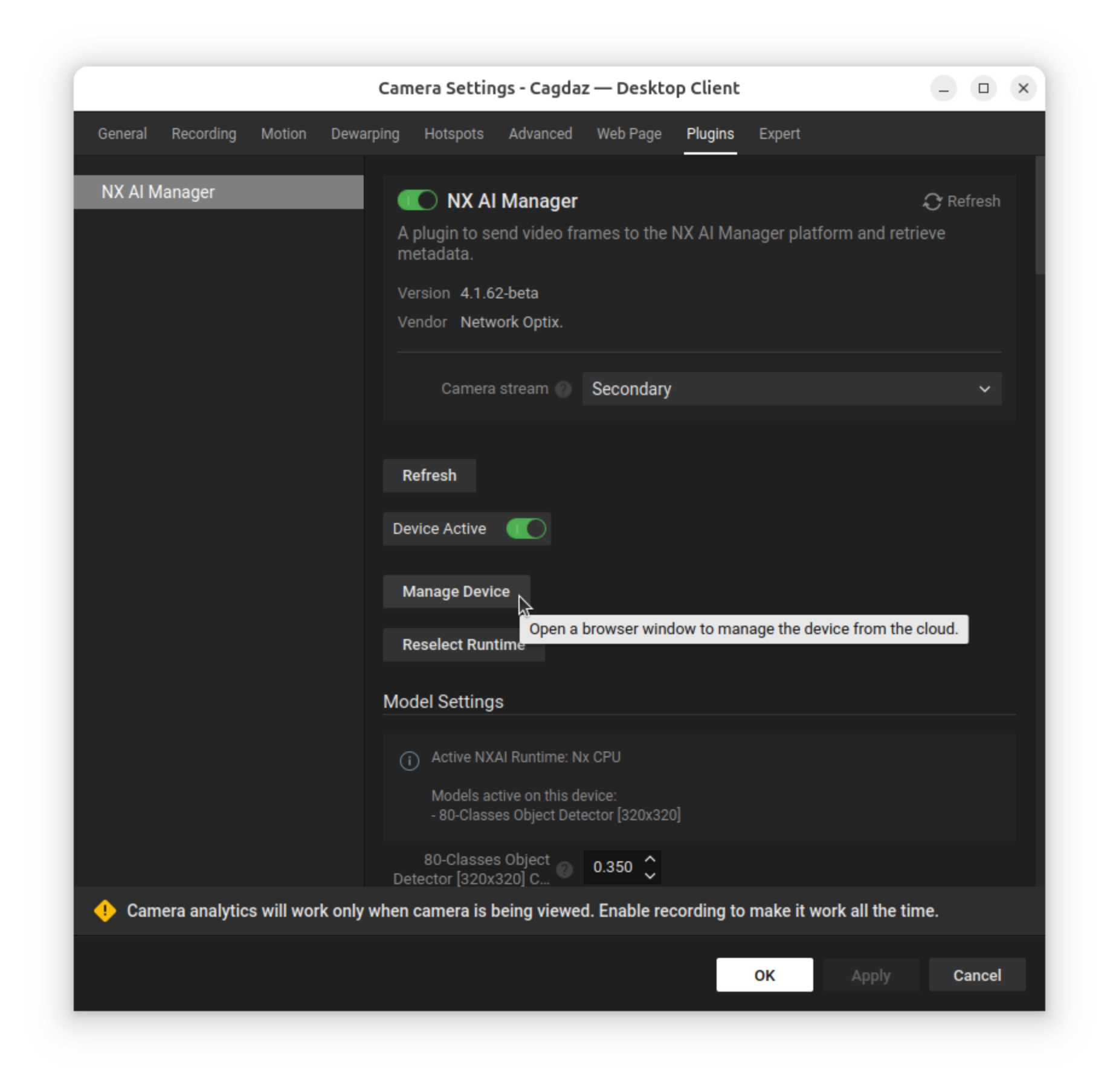Decrease the detector confidence value with down arrow
Viewport: 1119px width, 1092px height.
point(650,876)
